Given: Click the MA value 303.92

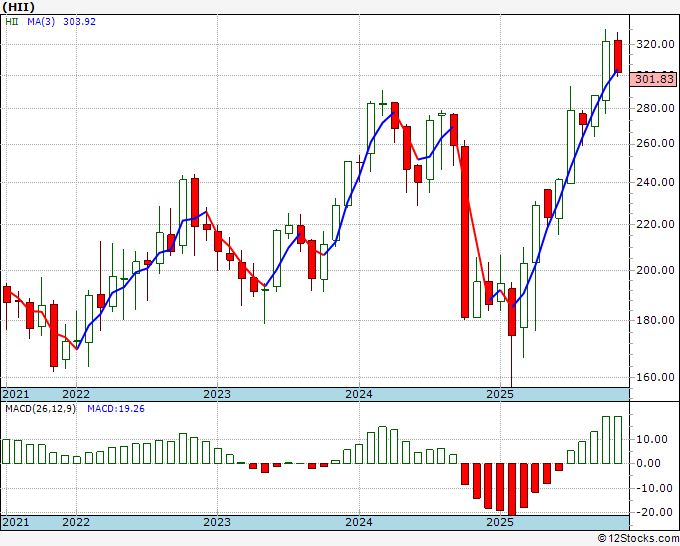Looking at the screenshot, I should [x=79, y=22].
